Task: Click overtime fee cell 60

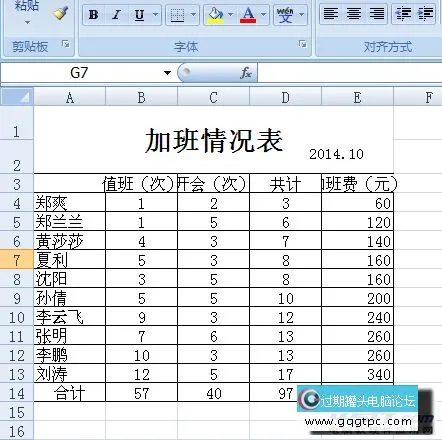Action: point(358,203)
